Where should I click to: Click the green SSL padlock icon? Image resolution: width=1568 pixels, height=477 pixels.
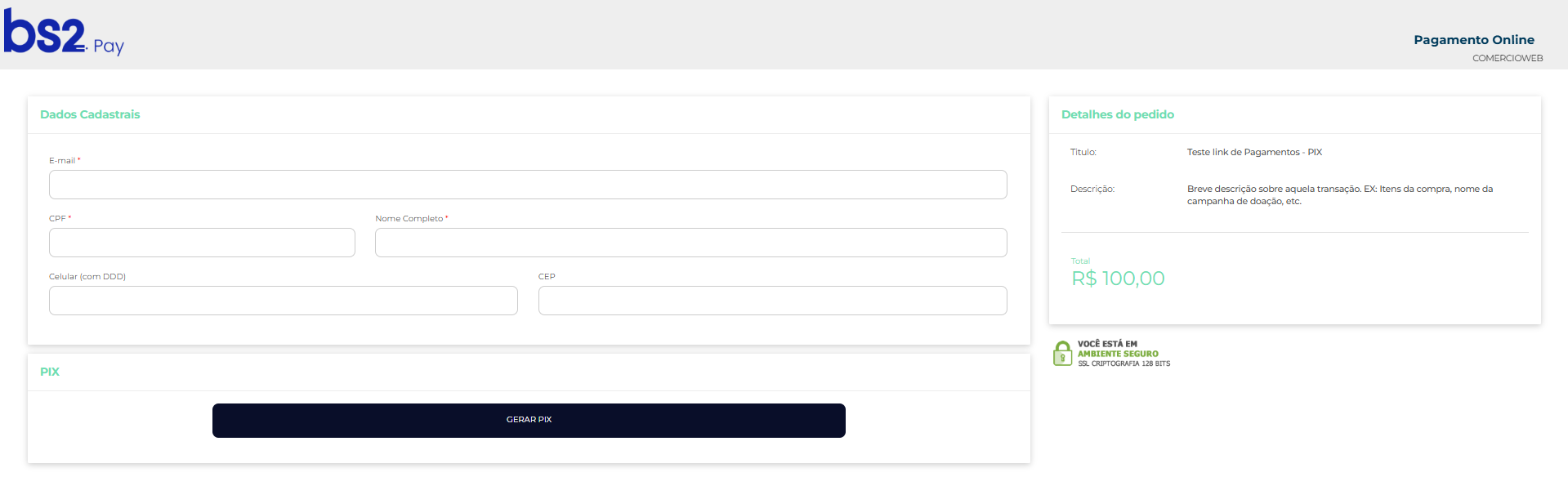tap(1062, 354)
